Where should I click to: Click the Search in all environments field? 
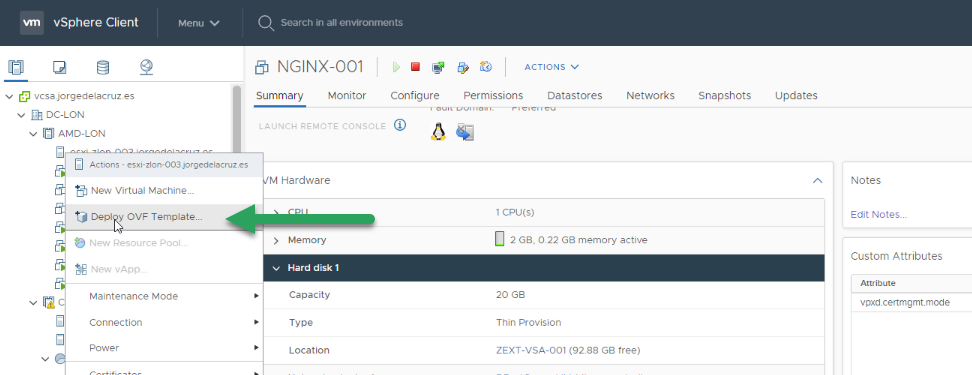342,23
